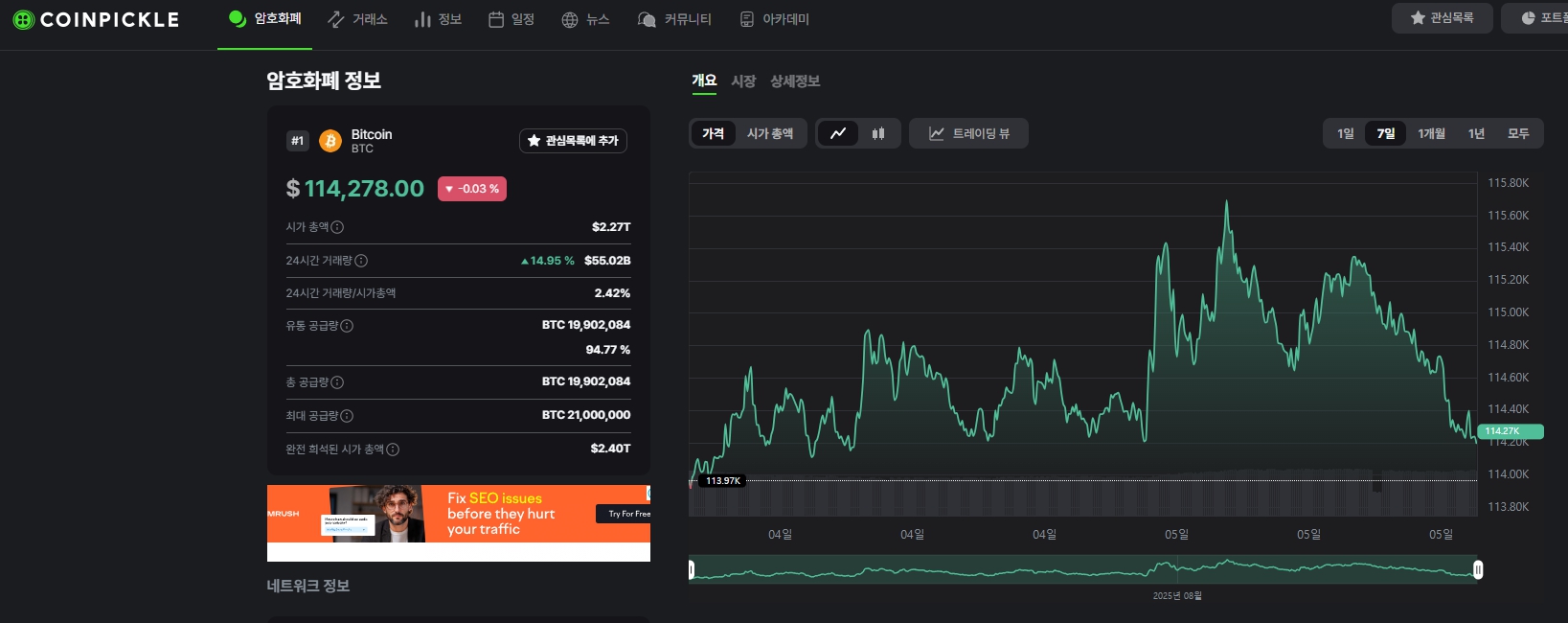Screen dimensions: 1568x623
Task: Click the 115.80K y-axis label
Action: point(1508,183)
